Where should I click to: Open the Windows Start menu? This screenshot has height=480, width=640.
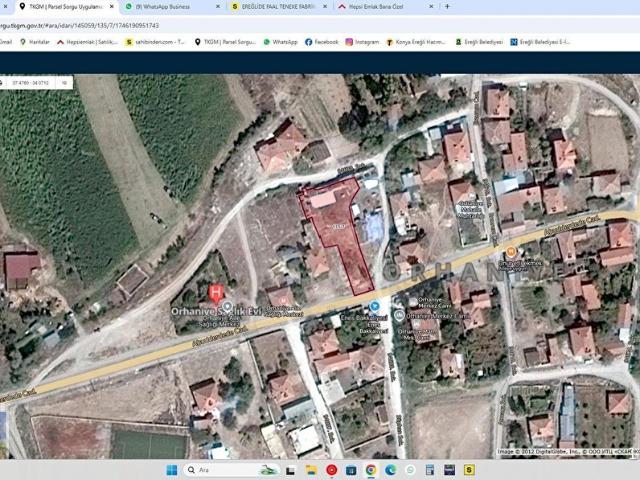click(x=172, y=470)
